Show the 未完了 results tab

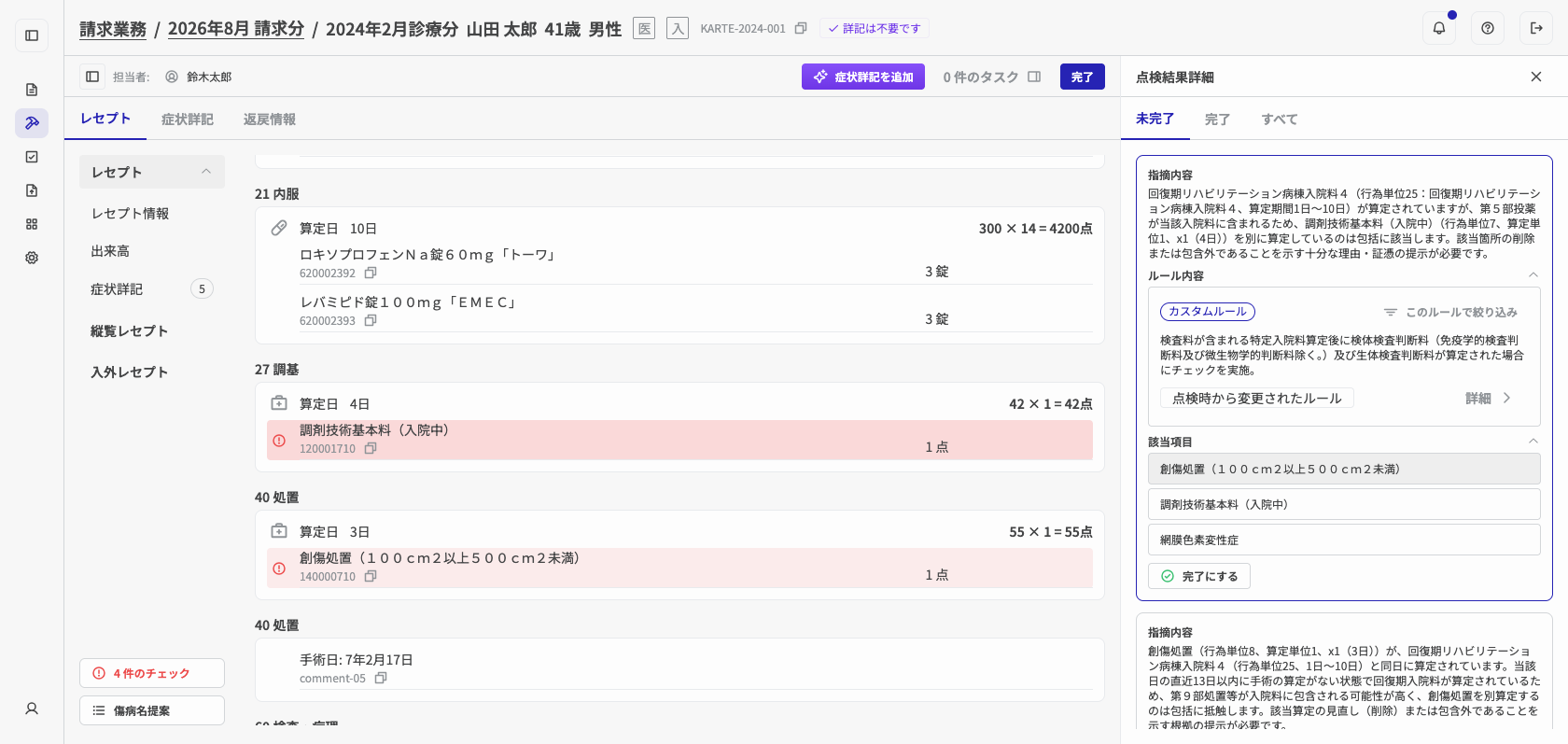tap(1155, 119)
